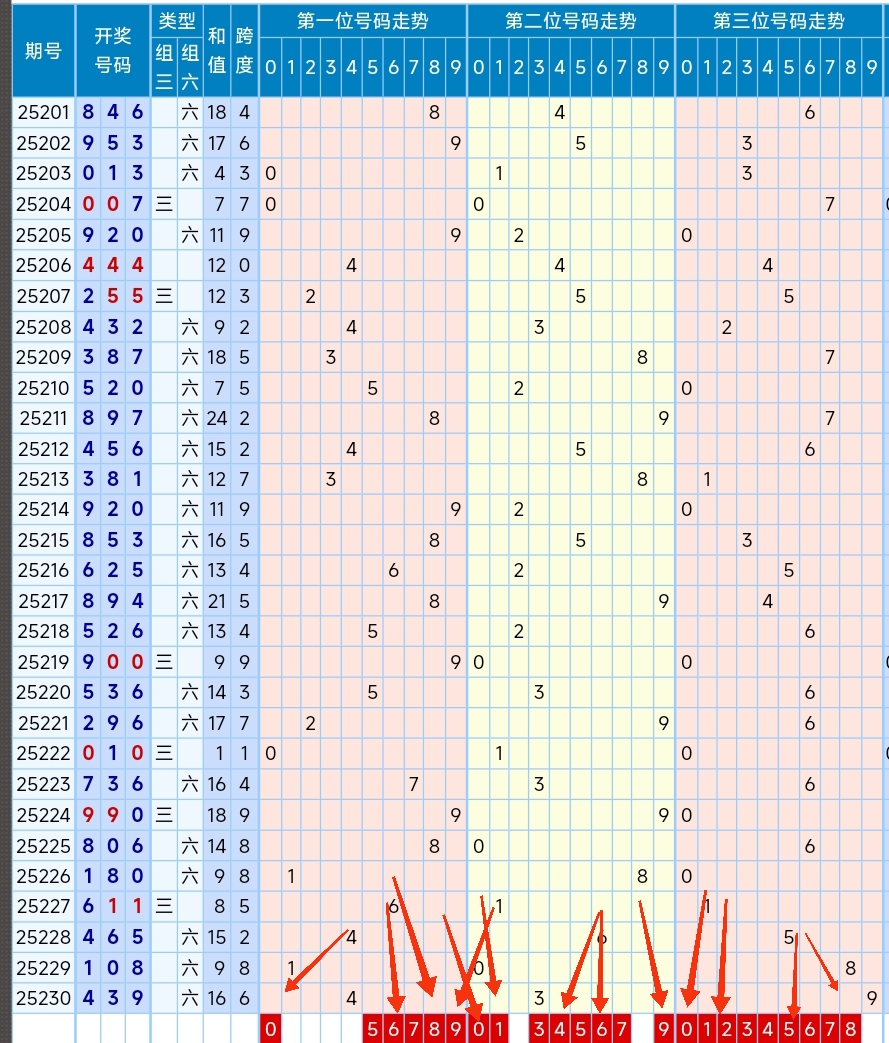
Task: Select the 第一位号码走势 header
Action: 363,21
